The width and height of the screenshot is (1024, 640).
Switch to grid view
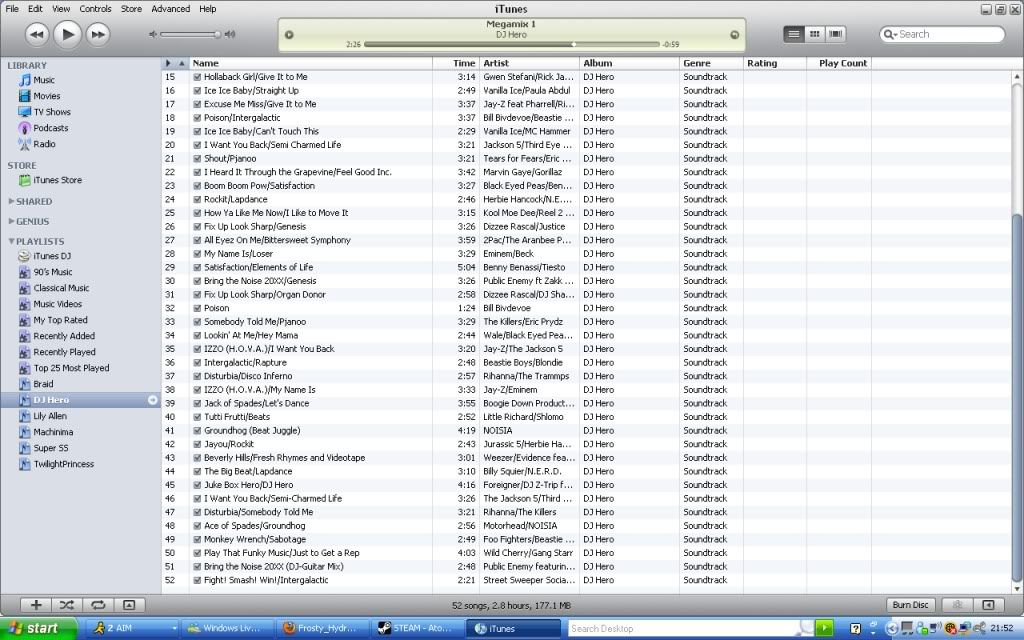click(x=814, y=34)
